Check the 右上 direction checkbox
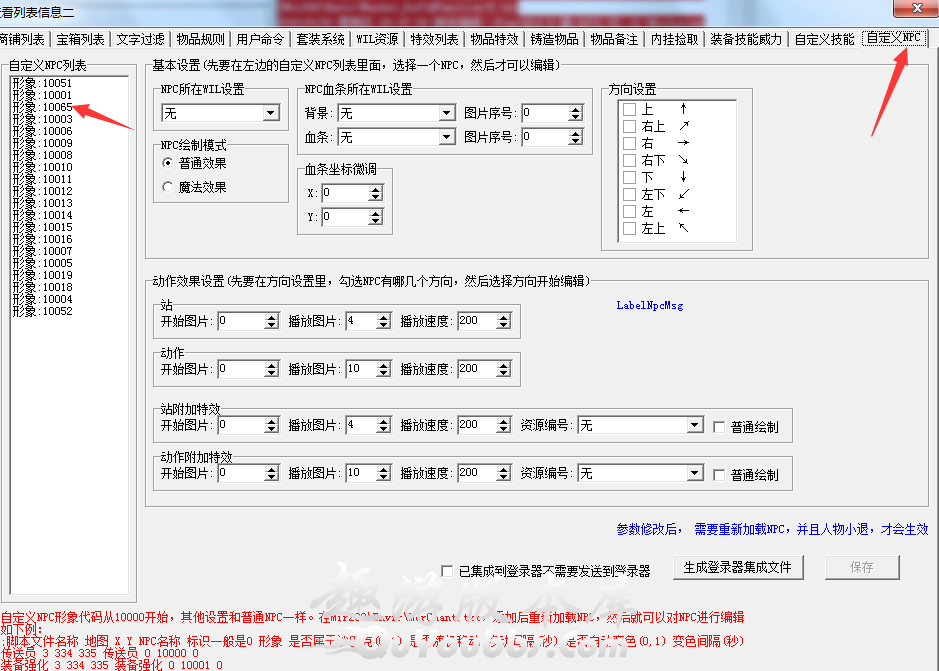939x671 pixels. [x=629, y=127]
